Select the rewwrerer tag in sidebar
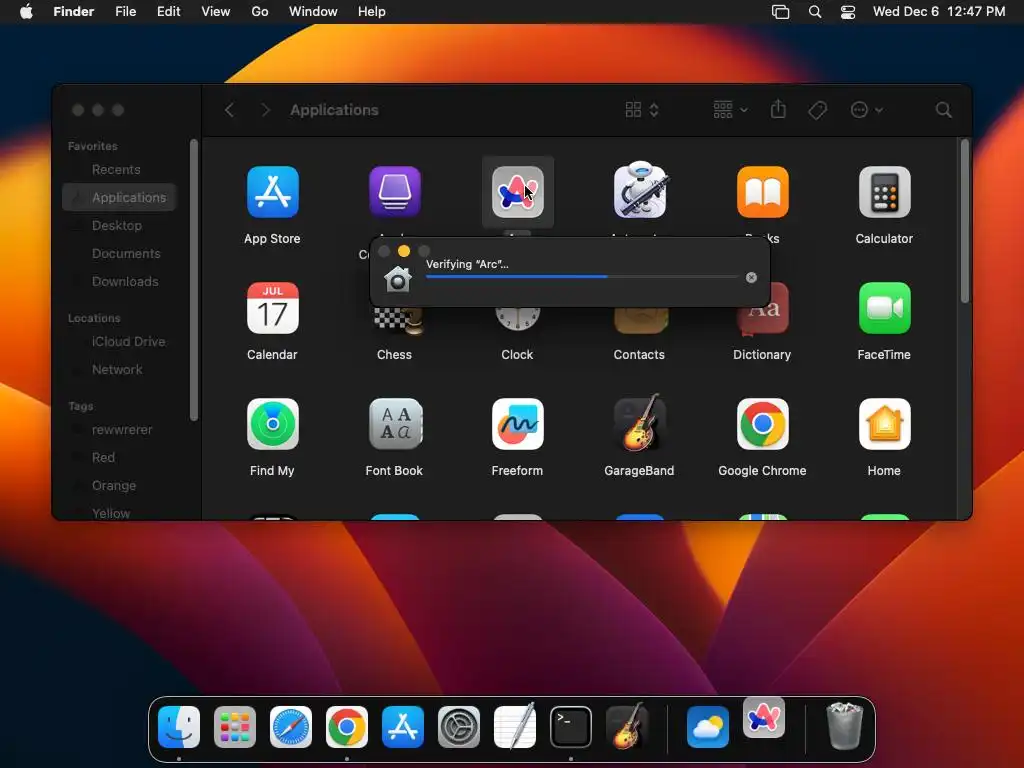This screenshot has height=768, width=1024. pos(119,430)
